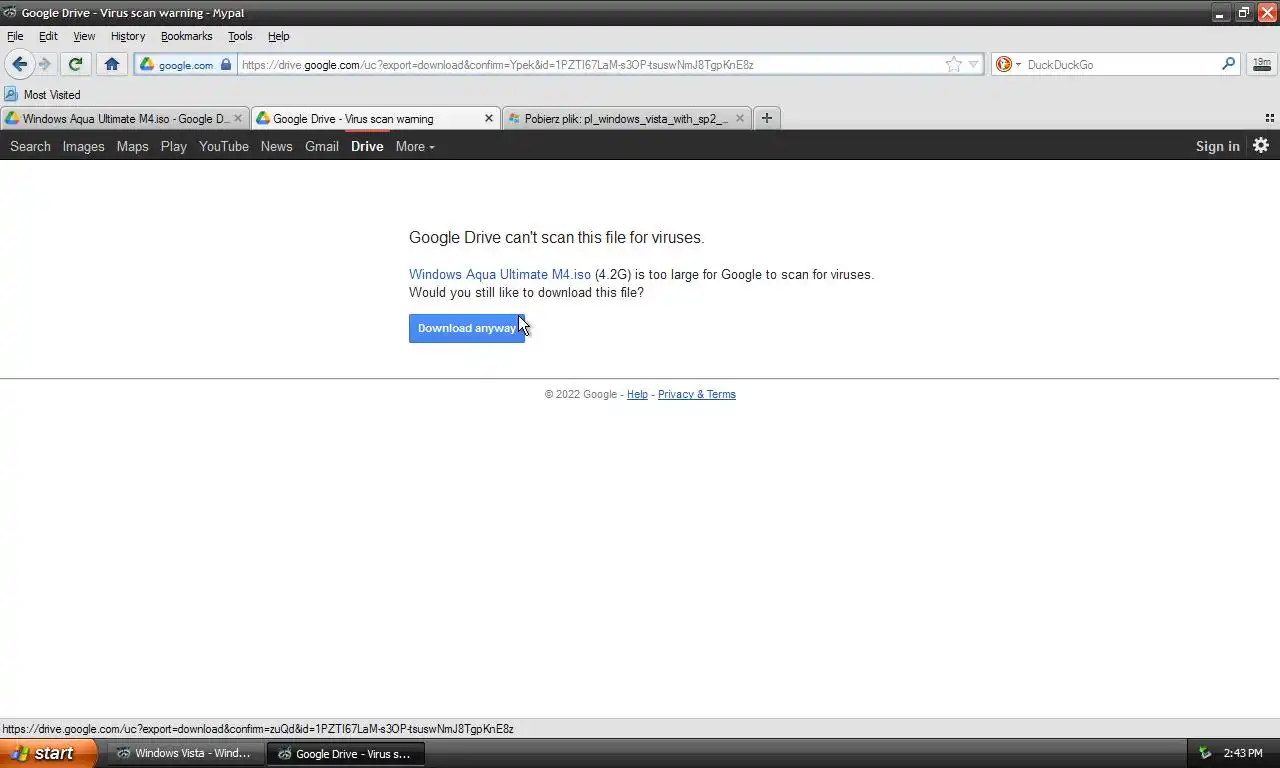Open a new tab with the plus button
Viewport: 1280px width, 768px height.
point(767,118)
